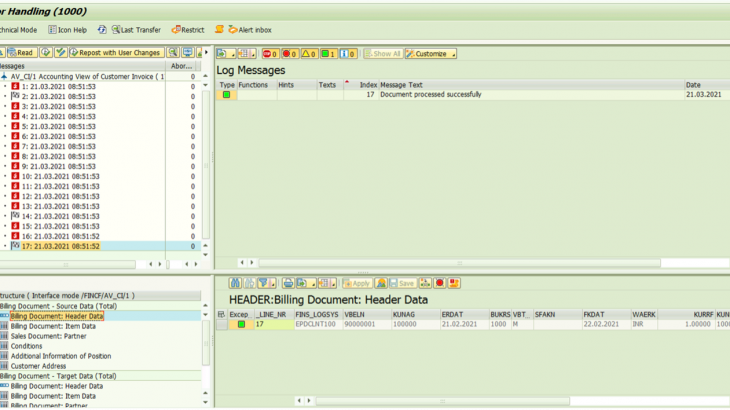Toggle the blue info messages filter
Screen dimensions: 730x410
point(348,54)
